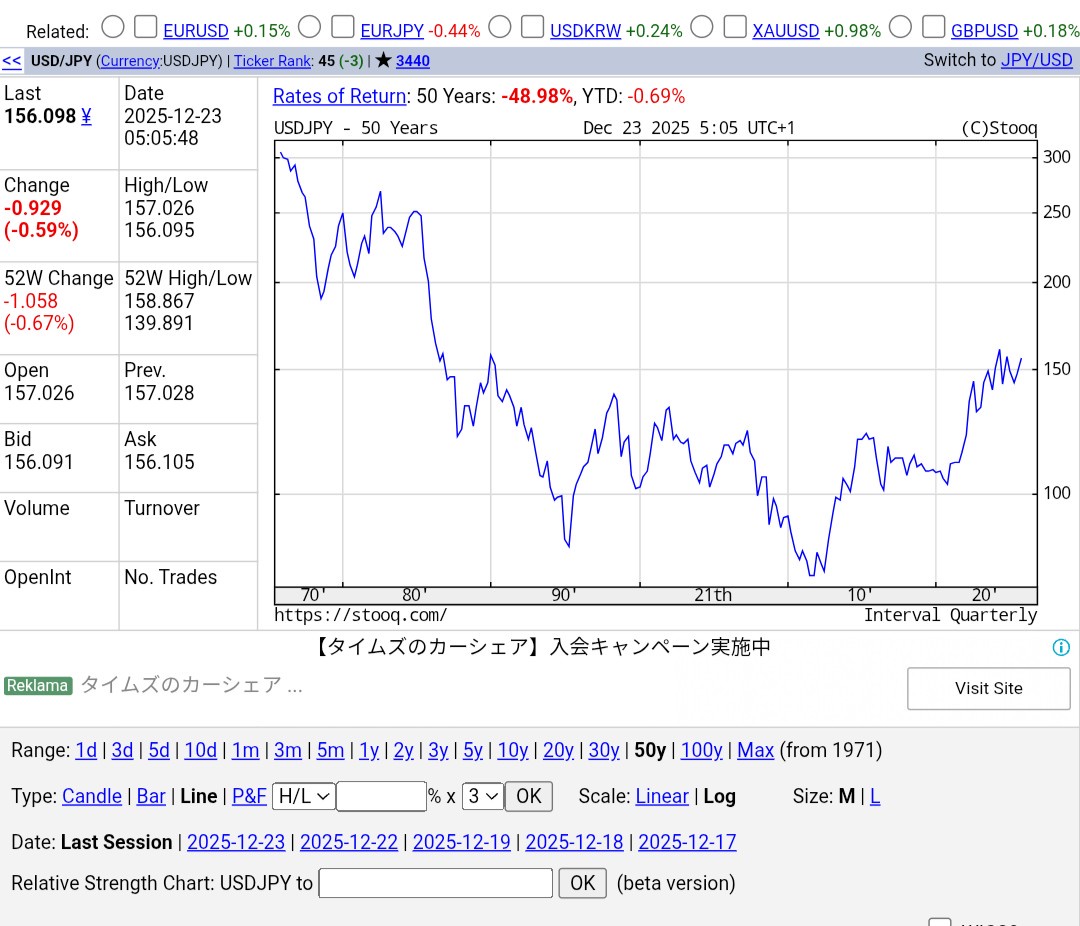Switch chart range to 10y

tap(512, 750)
